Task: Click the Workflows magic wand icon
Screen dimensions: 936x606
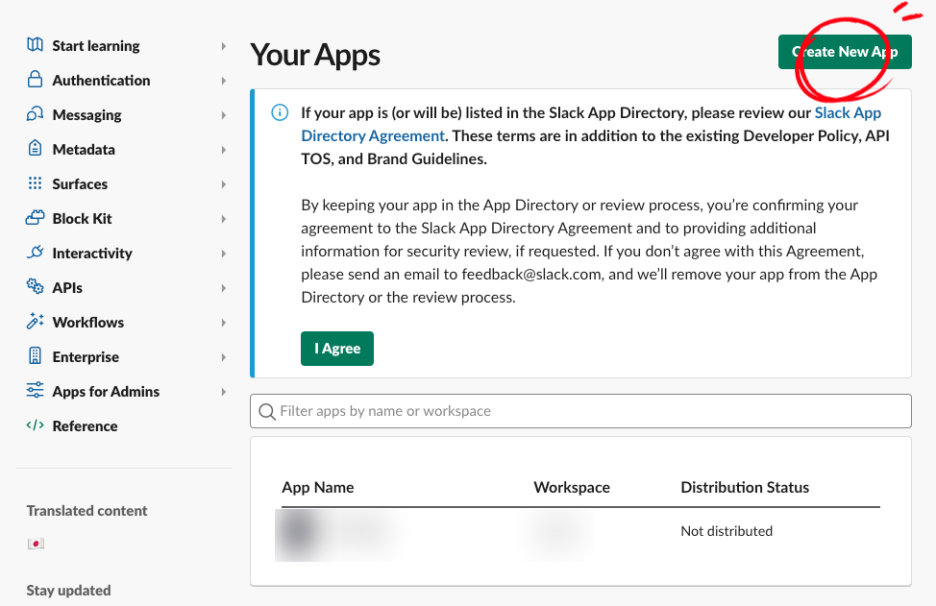Action: [x=35, y=321]
